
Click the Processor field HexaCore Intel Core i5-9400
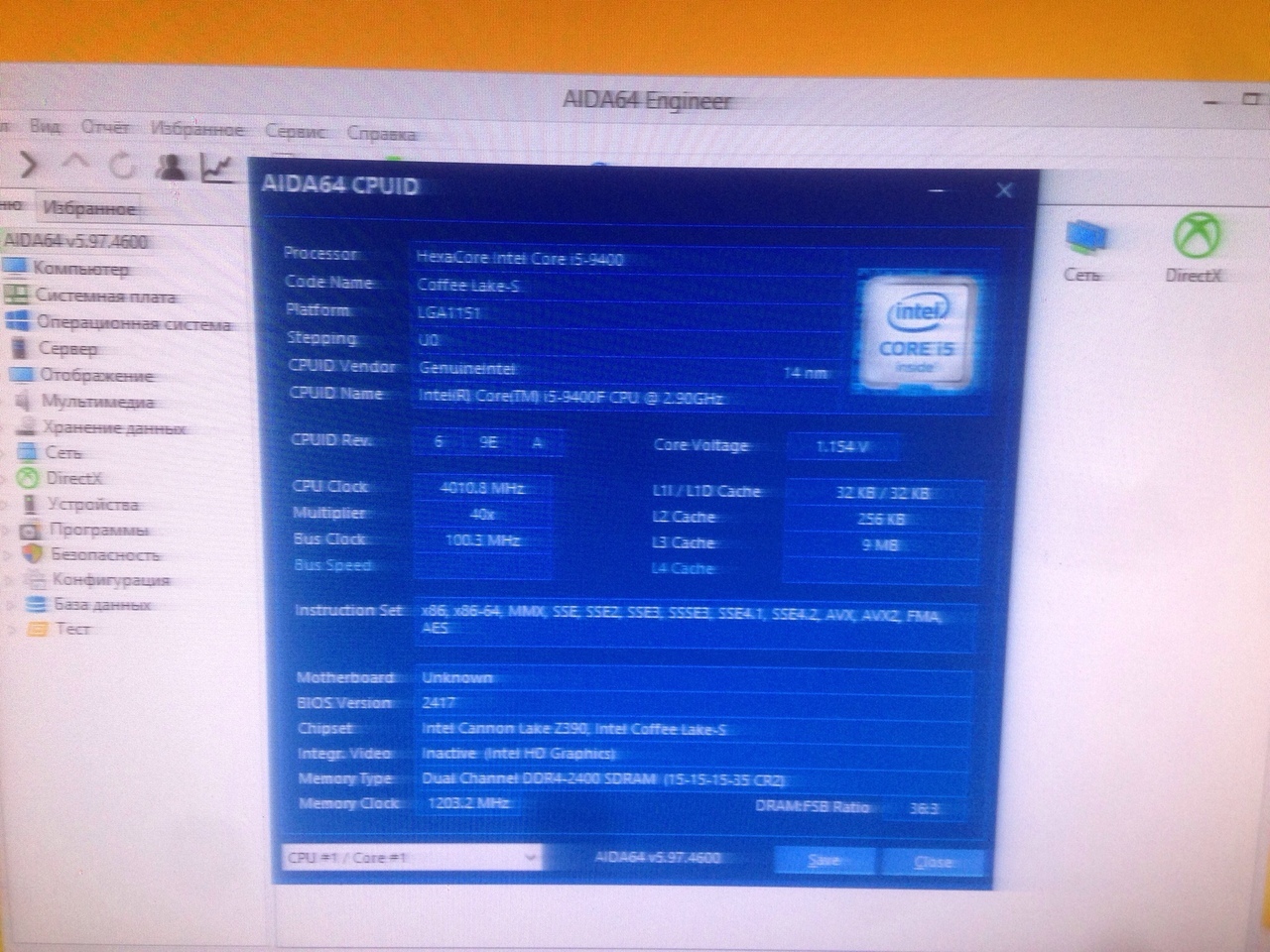[x=520, y=259]
